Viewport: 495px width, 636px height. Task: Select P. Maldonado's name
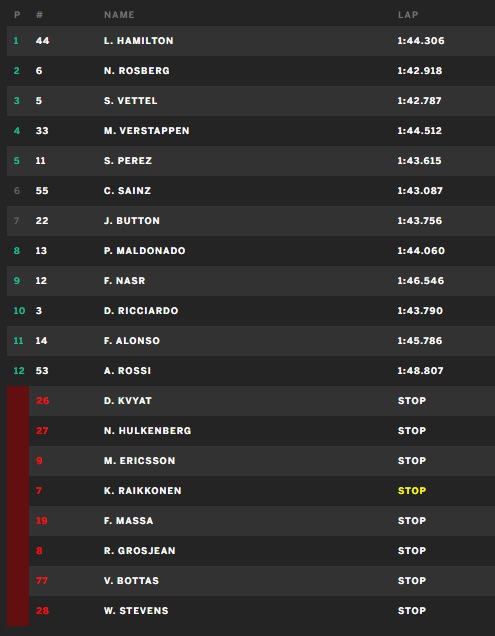tap(144, 251)
